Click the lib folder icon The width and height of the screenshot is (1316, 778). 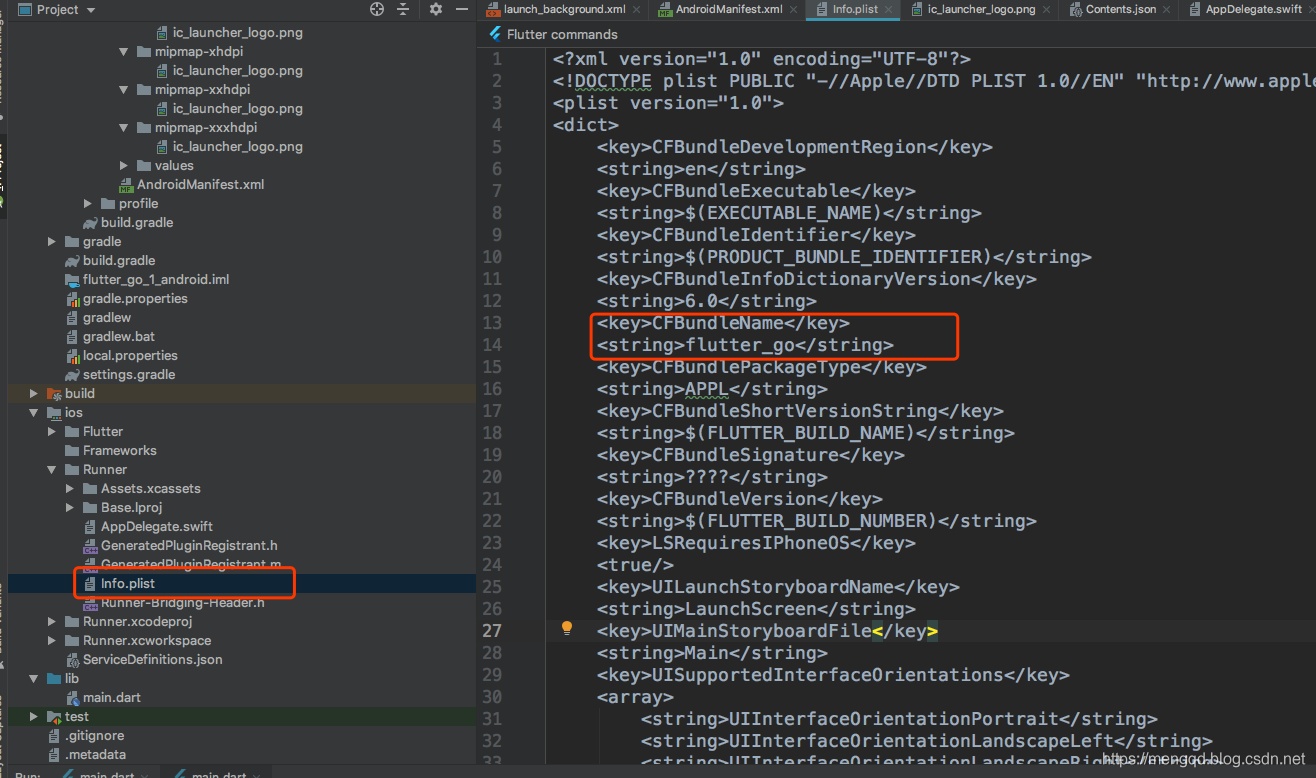coord(54,679)
